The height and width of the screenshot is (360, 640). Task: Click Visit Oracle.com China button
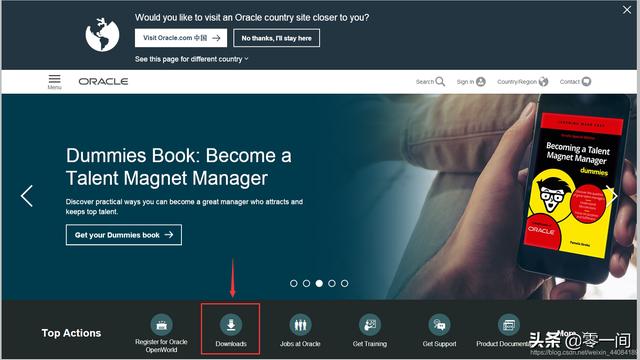pyautogui.click(x=181, y=38)
